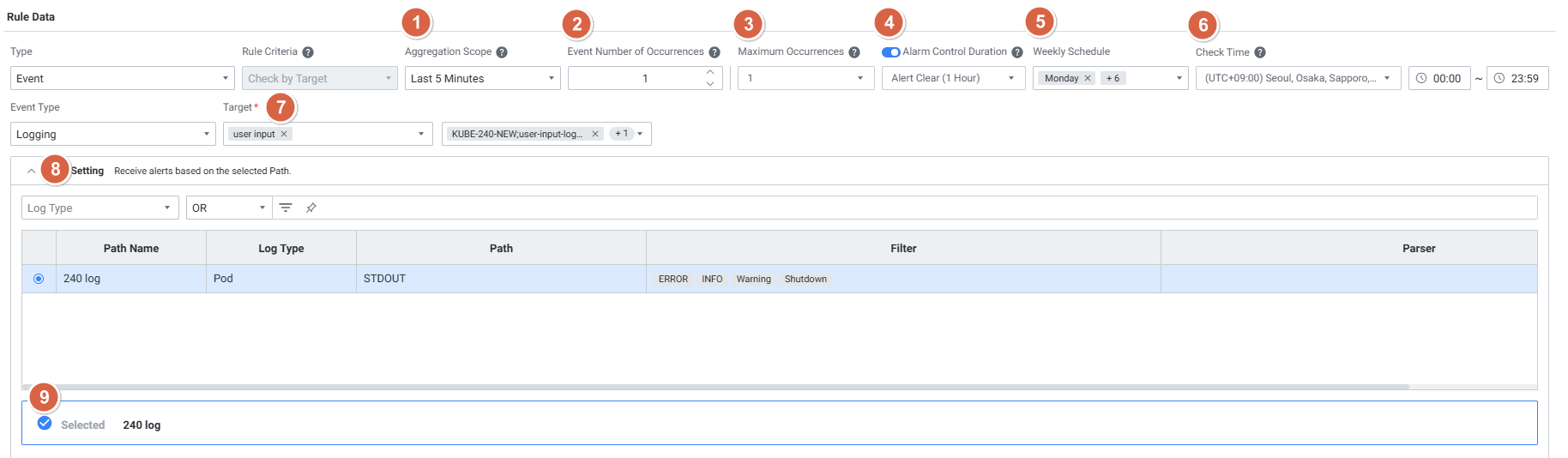Screen dimensions: 1568x458
Task: Click the 'Path Name' column header
Action: tap(131, 248)
